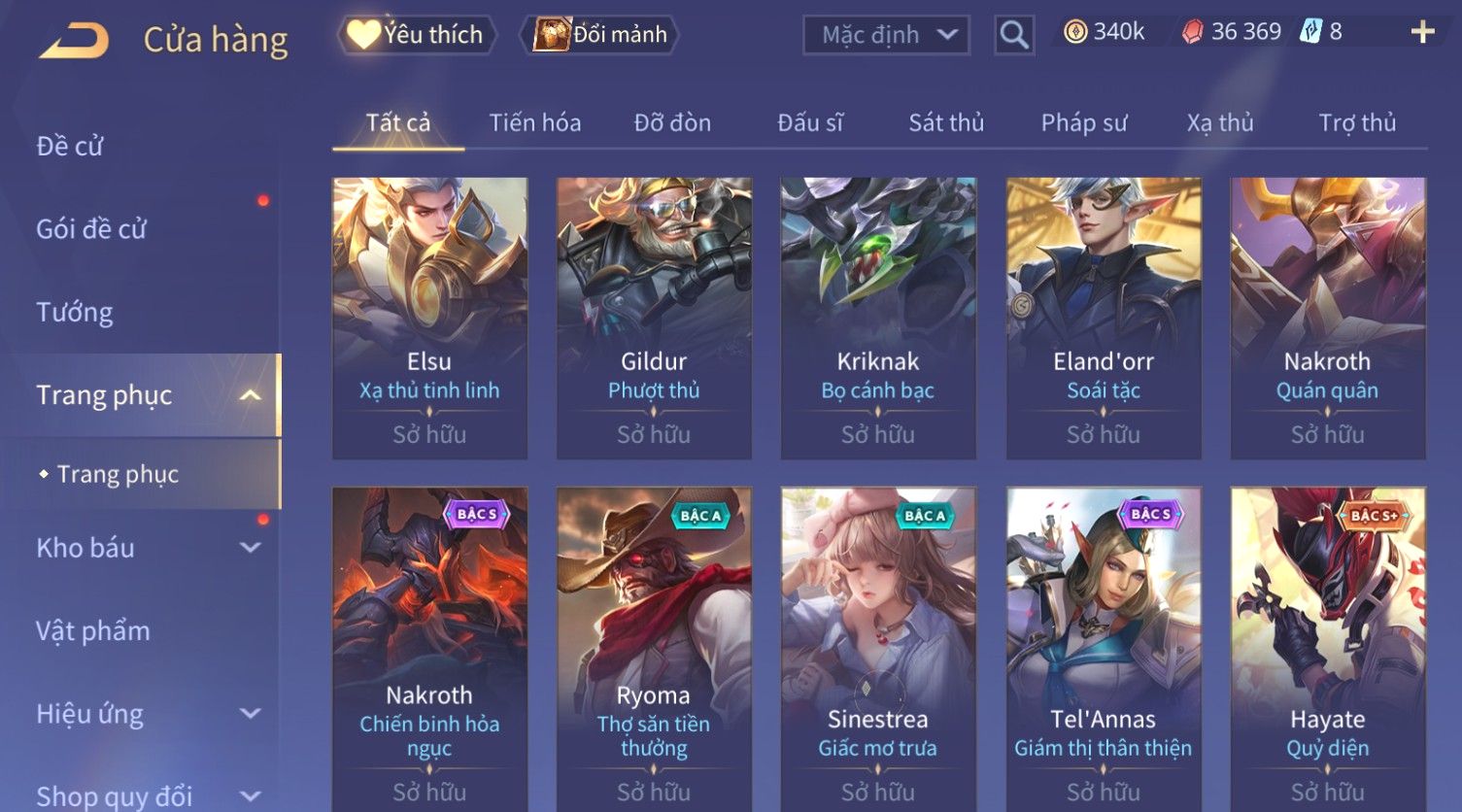
Task: Click the plus icon to add currency
Action: 1422,33
